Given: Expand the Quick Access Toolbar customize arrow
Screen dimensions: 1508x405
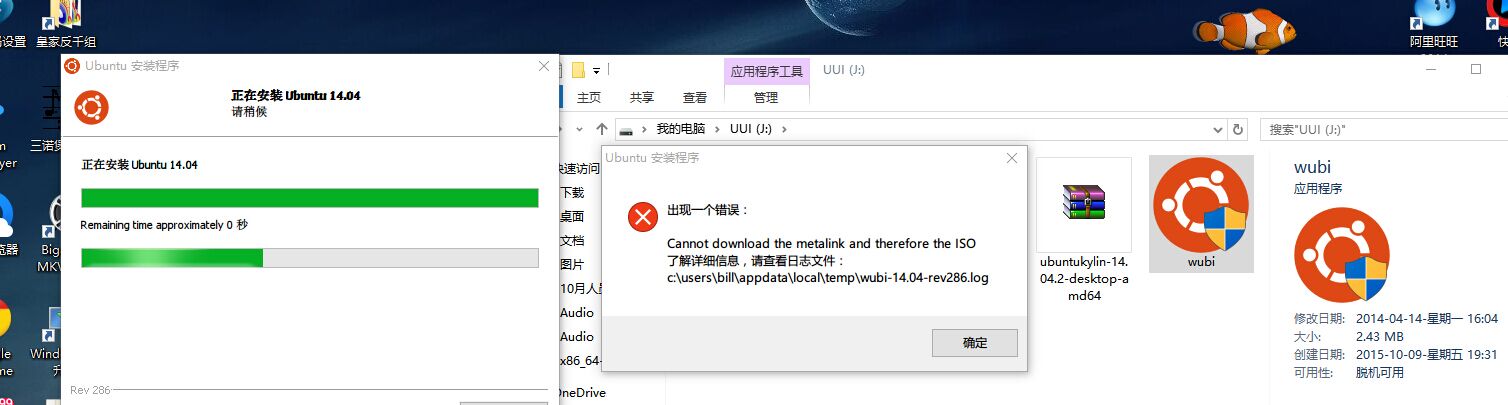Looking at the screenshot, I should tap(597, 71).
